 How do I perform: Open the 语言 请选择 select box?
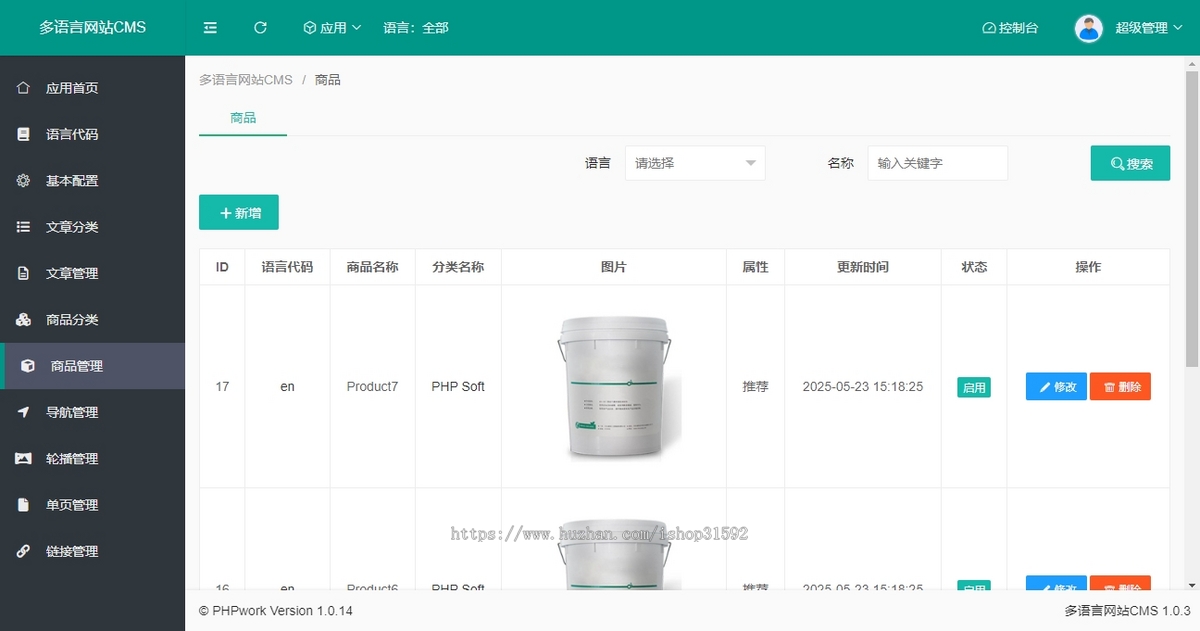[x=695, y=163]
